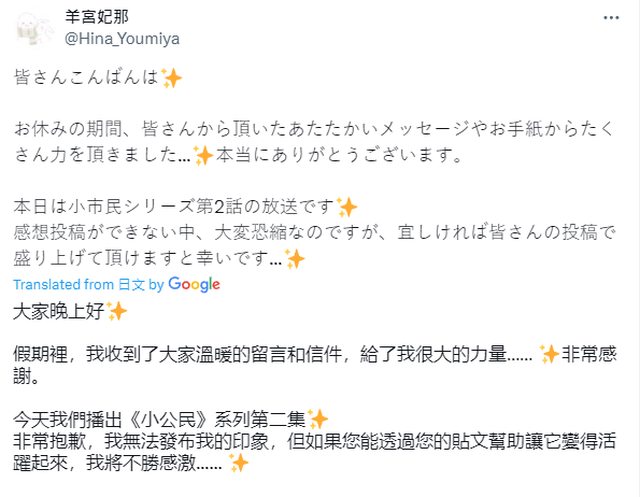Click the original greeting text 皆さんこんばんは
Image resolution: width=640 pixels, height=497 pixels.
coord(88,79)
